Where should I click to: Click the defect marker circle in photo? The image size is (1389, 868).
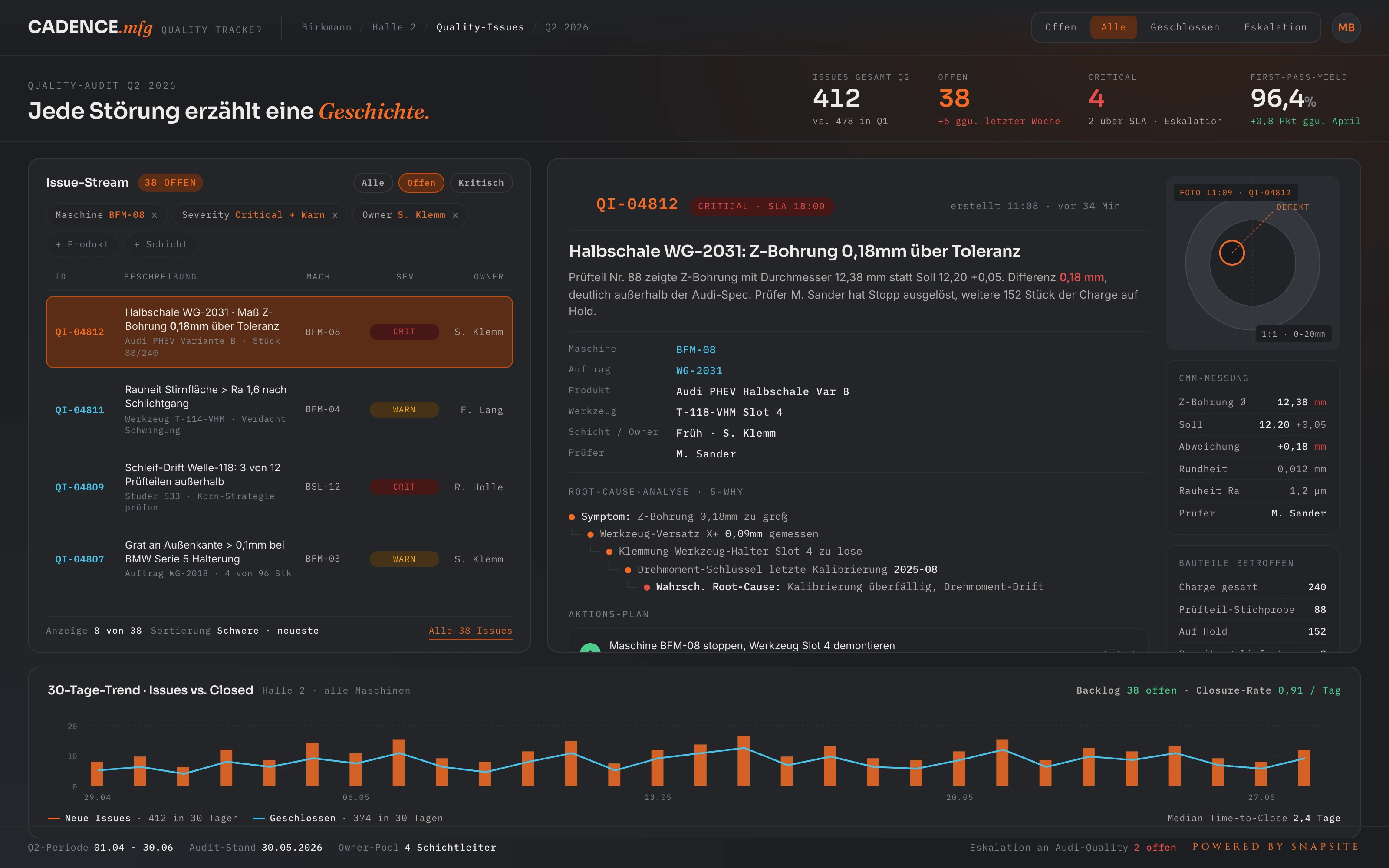click(1231, 252)
